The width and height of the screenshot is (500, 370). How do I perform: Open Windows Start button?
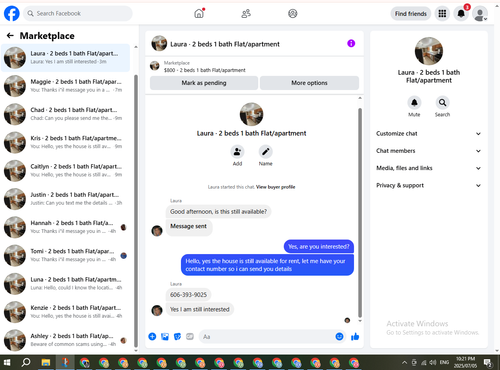[x=7, y=362]
